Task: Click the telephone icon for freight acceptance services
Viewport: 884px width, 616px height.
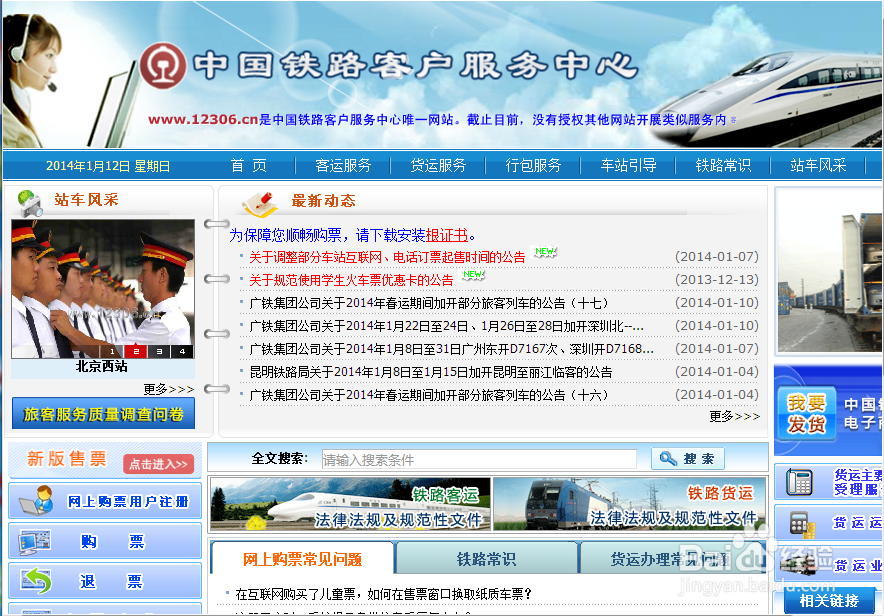Action: pyautogui.click(x=800, y=481)
